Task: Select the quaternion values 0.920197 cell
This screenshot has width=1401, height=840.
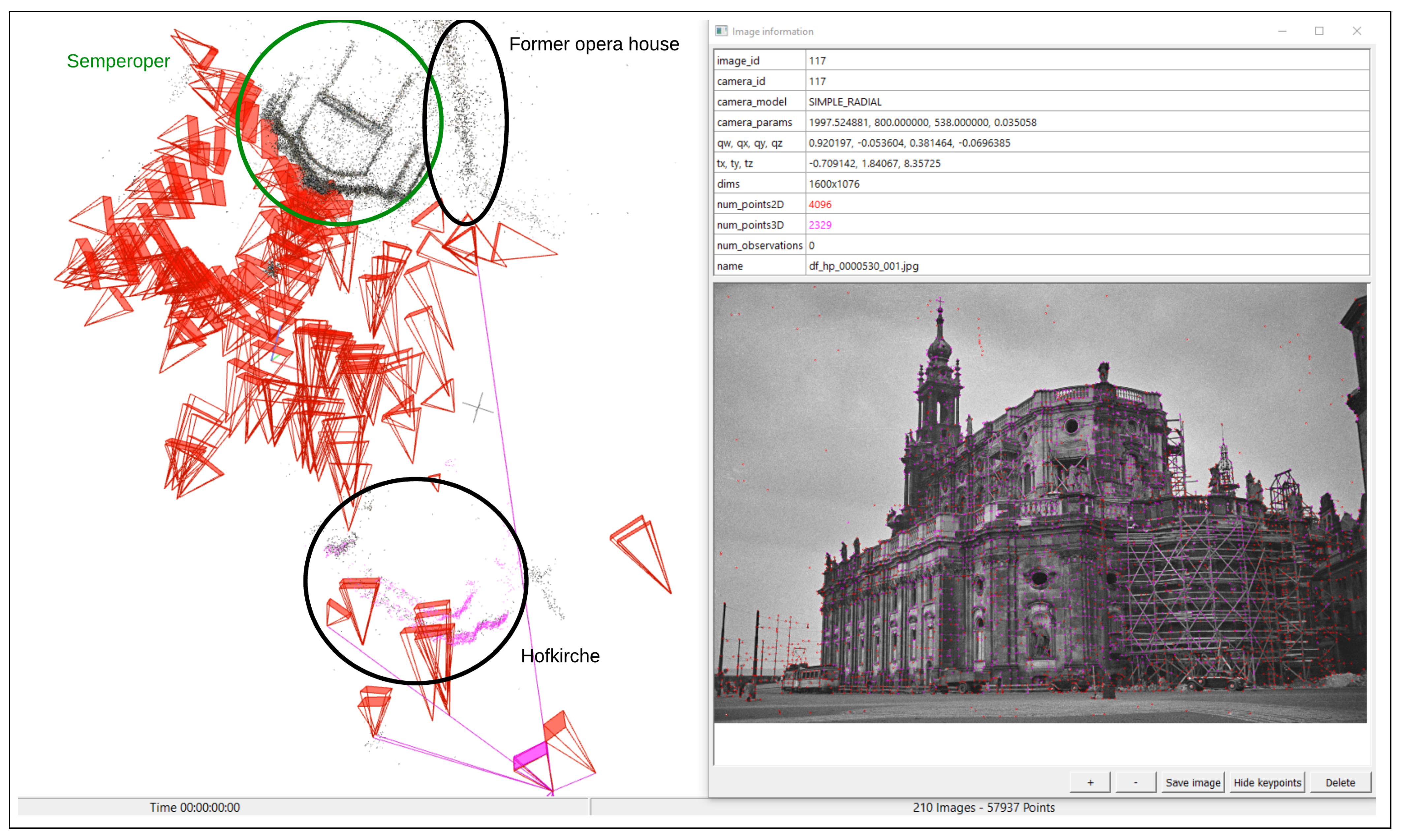Action: [1087, 143]
